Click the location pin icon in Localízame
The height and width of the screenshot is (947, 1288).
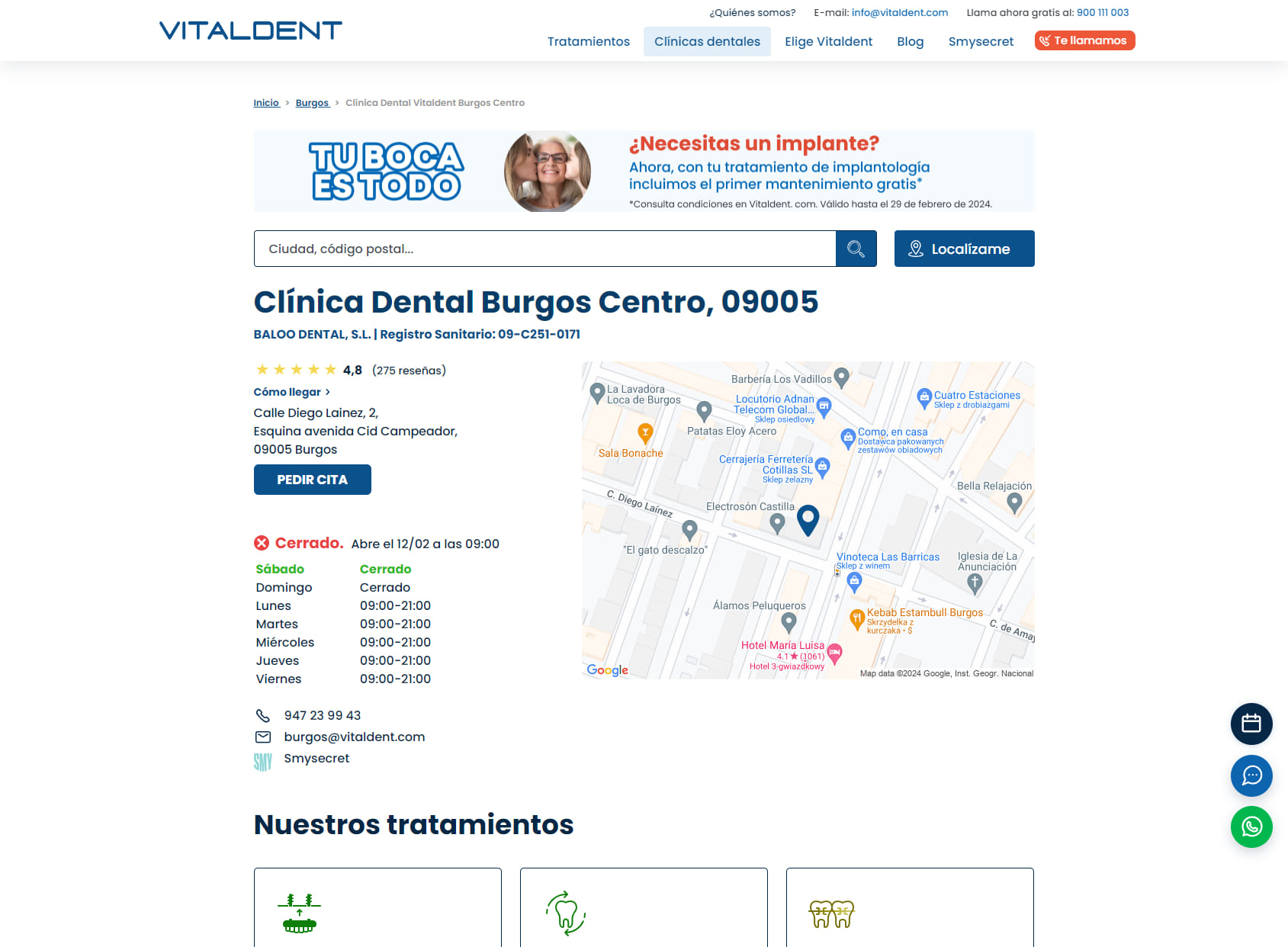click(x=916, y=249)
